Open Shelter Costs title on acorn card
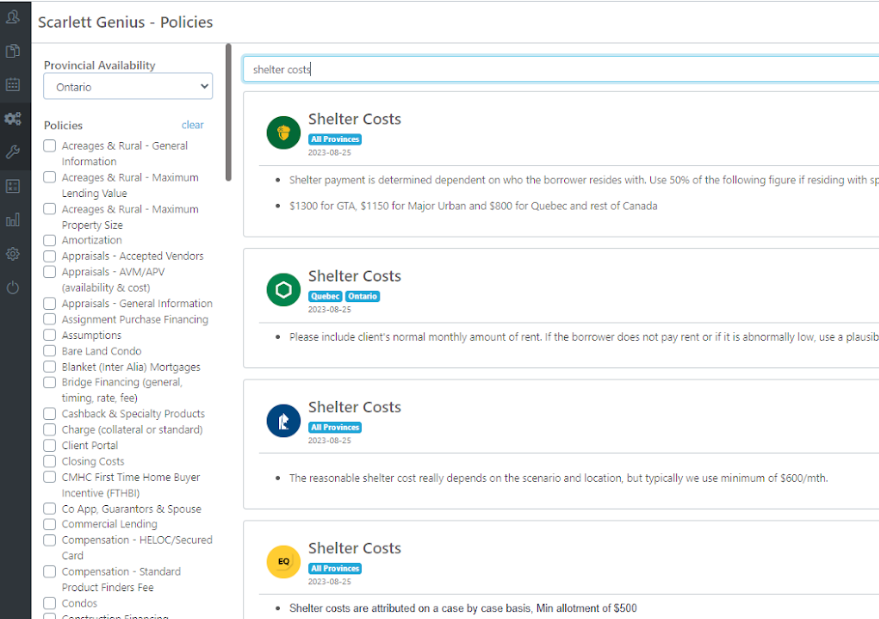The width and height of the screenshot is (879, 619). point(355,119)
